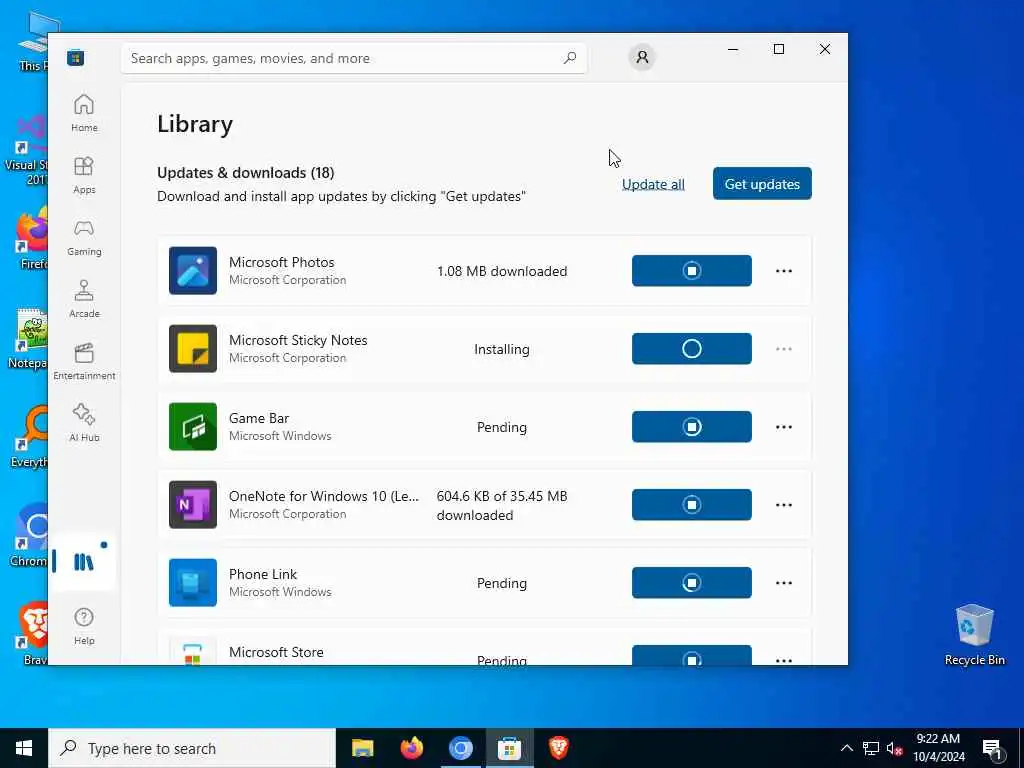Screen dimensions: 1024x768
Task: Open File Explorer from the taskbar
Action: point(362,748)
